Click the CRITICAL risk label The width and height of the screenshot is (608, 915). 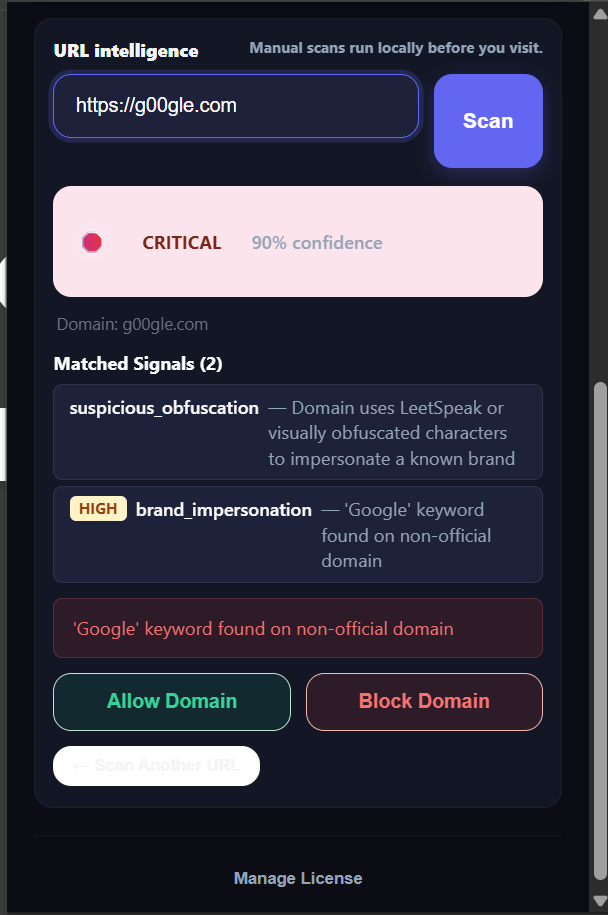click(x=181, y=243)
